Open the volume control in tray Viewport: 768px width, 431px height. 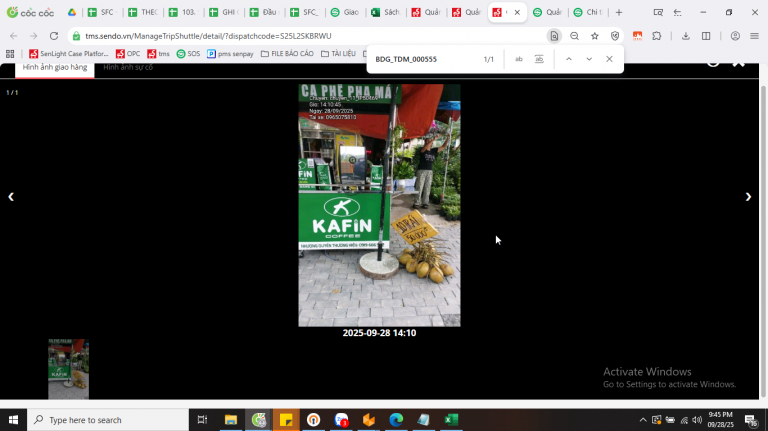697,420
